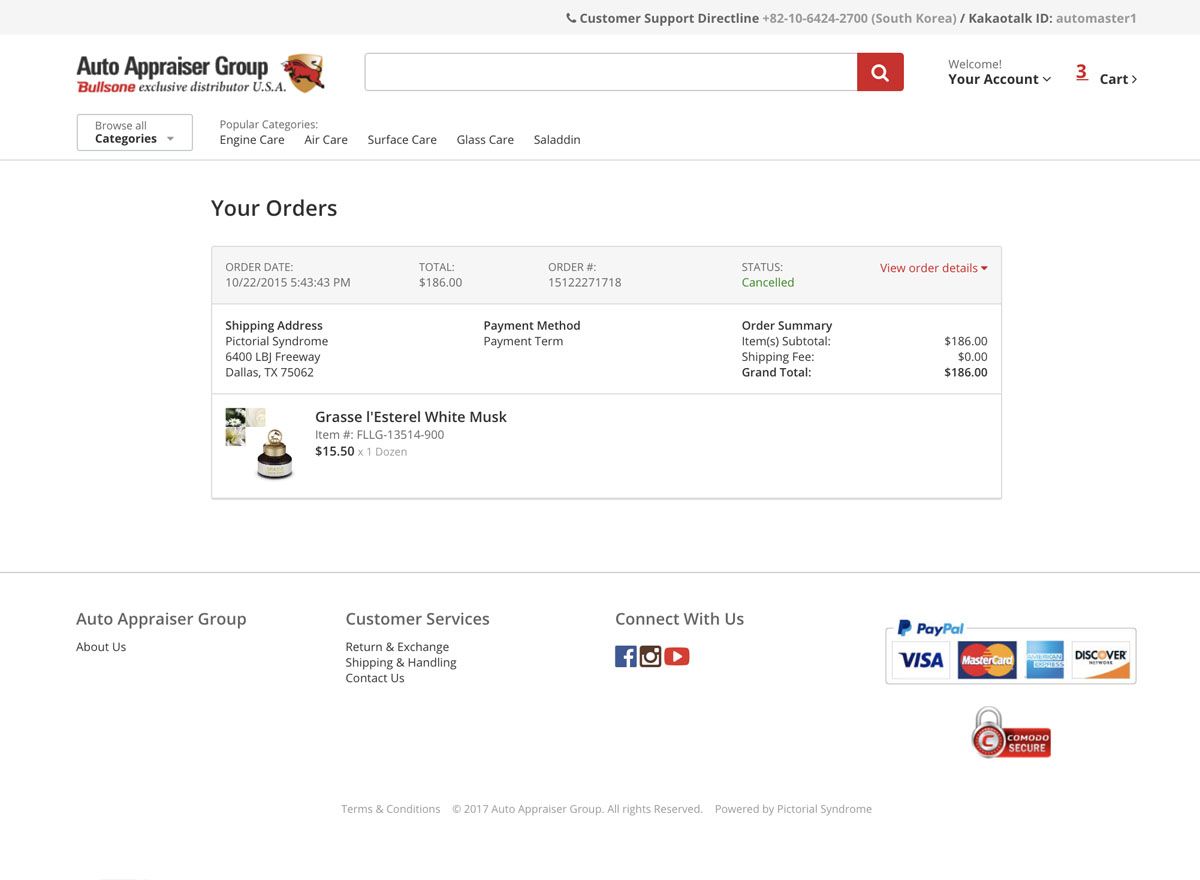Focus the search input field

coord(610,72)
